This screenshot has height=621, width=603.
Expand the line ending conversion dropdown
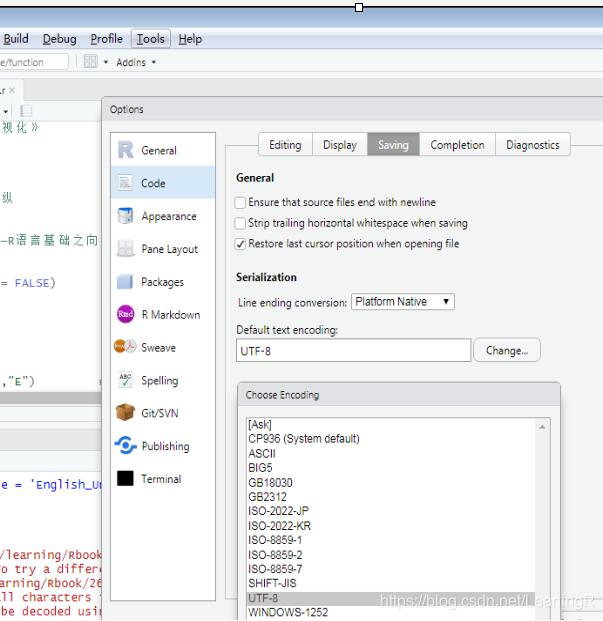point(403,302)
